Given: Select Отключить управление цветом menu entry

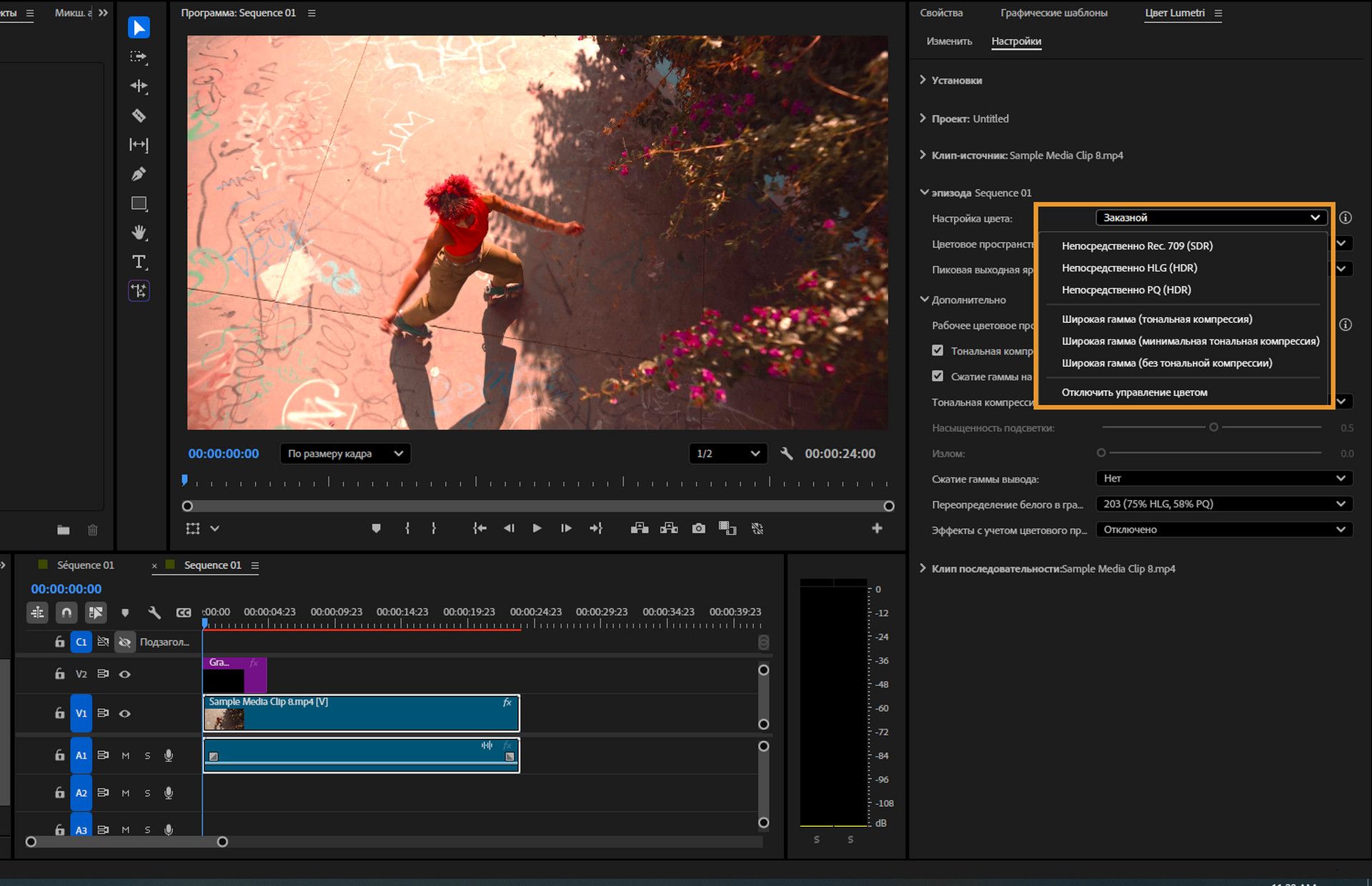Looking at the screenshot, I should pyautogui.click(x=1134, y=392).
